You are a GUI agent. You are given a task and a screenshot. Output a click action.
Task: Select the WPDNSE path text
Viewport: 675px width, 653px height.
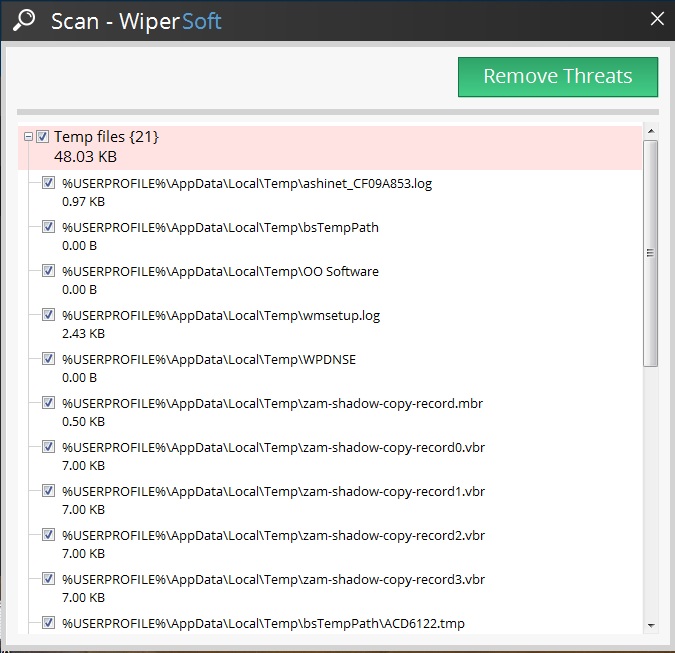[209, 360]
